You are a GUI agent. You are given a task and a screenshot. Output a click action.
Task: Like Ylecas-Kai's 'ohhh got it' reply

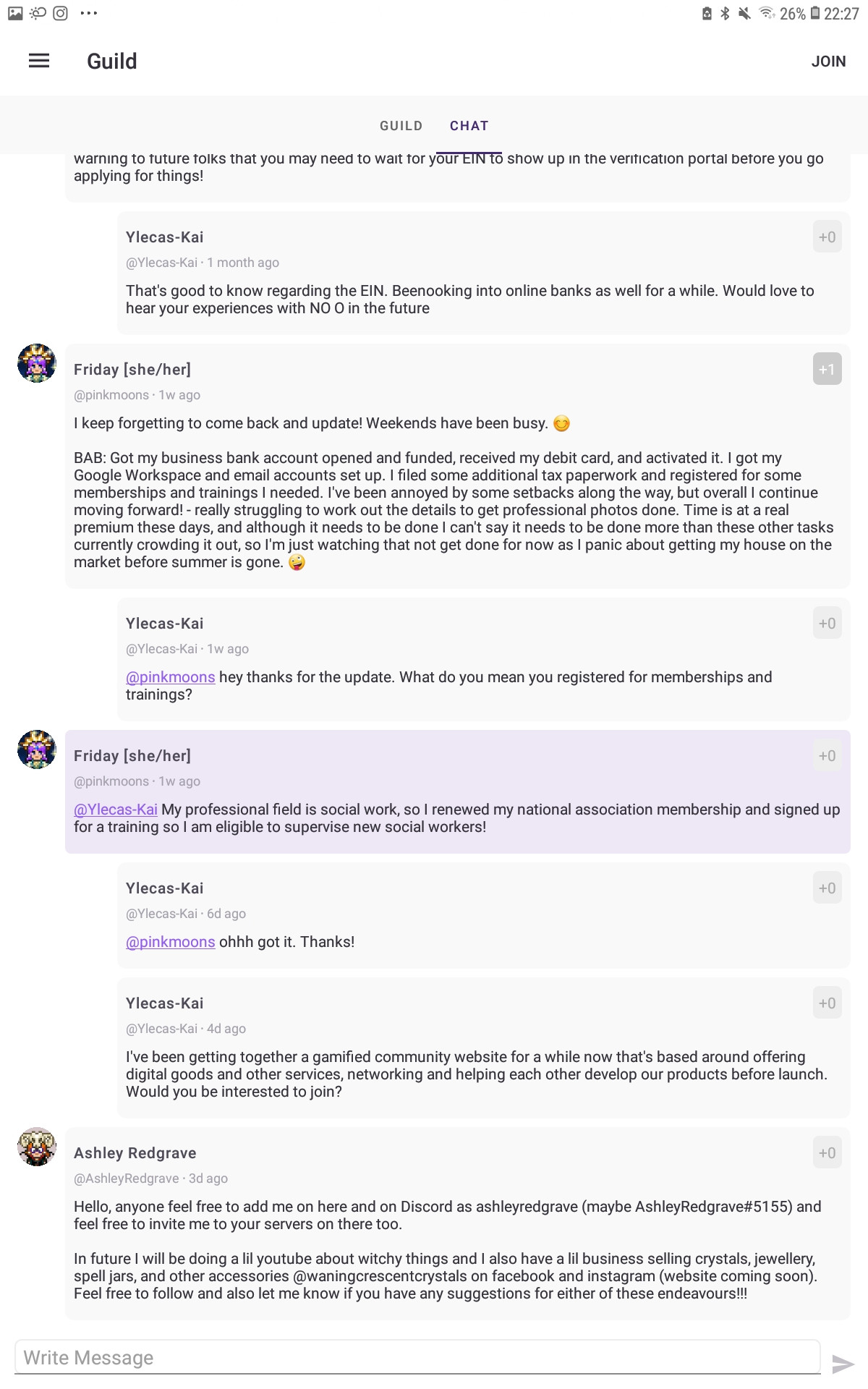(827, 888)
